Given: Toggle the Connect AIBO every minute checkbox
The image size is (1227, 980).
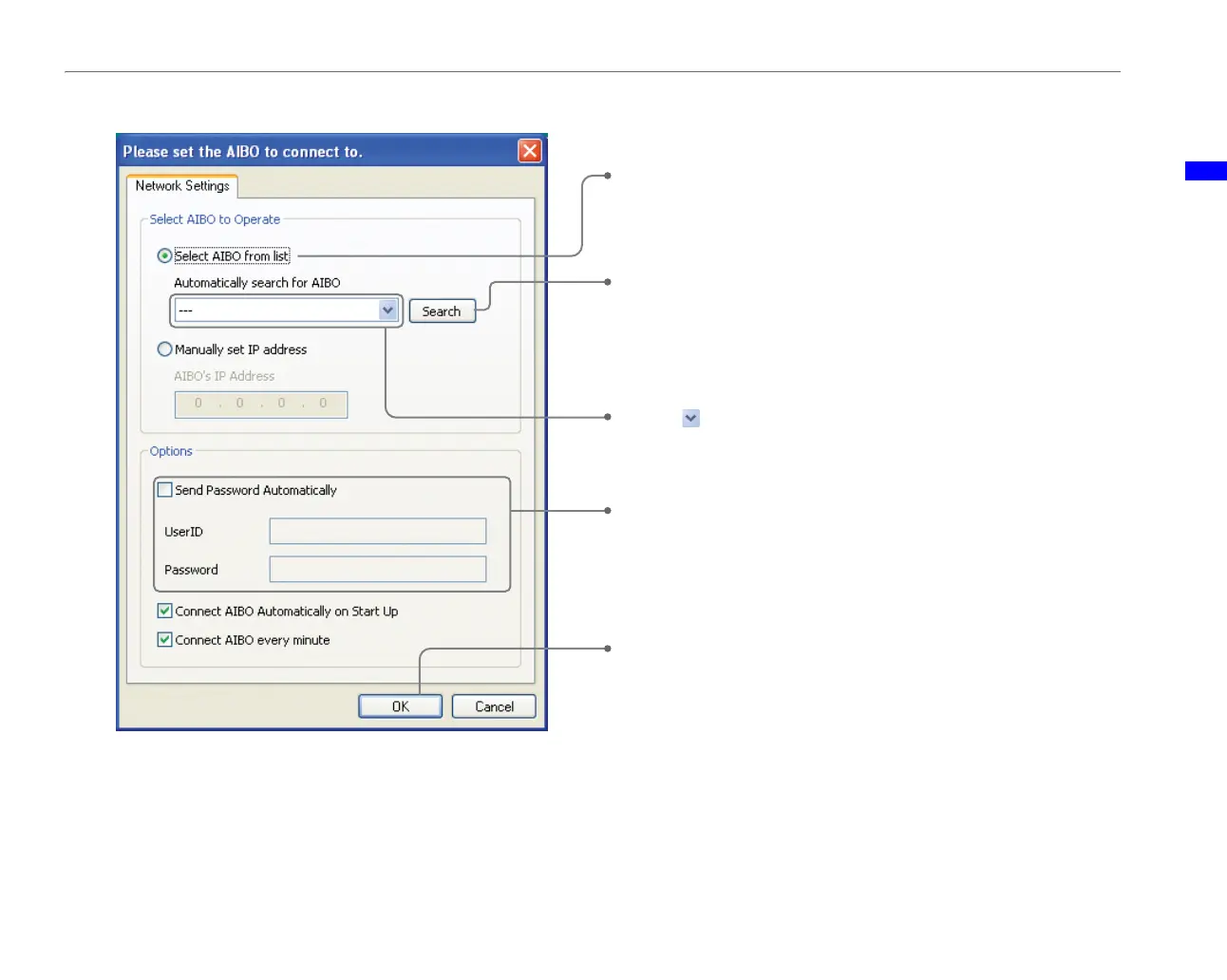Looking at the screenshot, I should (x=165, y=640).
